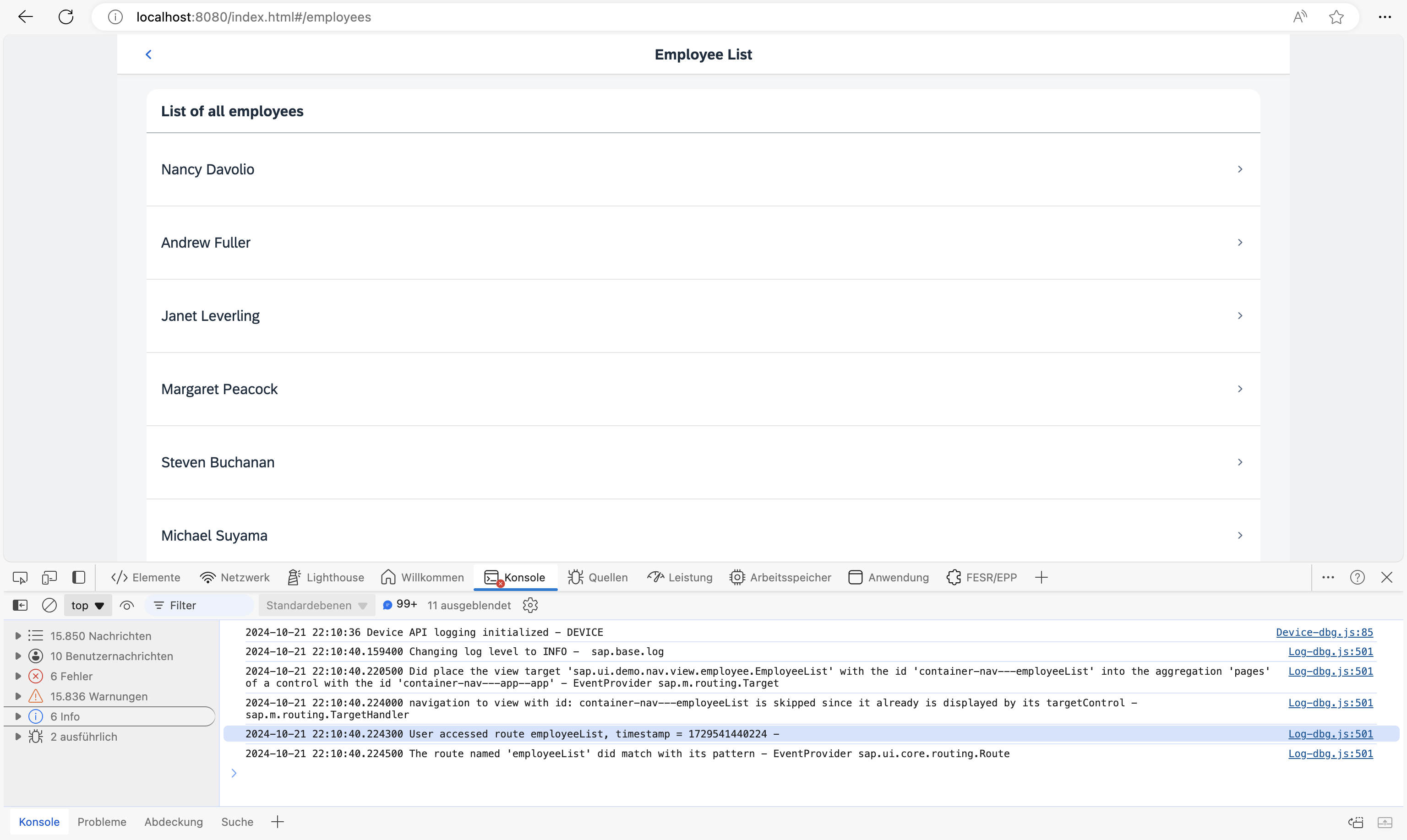Image resolution: width=1407 pixels, height=840 pixels.
Task: Open Log-dbg.js:501 link for route named employeeList
Action: [x=1331, y=753]
